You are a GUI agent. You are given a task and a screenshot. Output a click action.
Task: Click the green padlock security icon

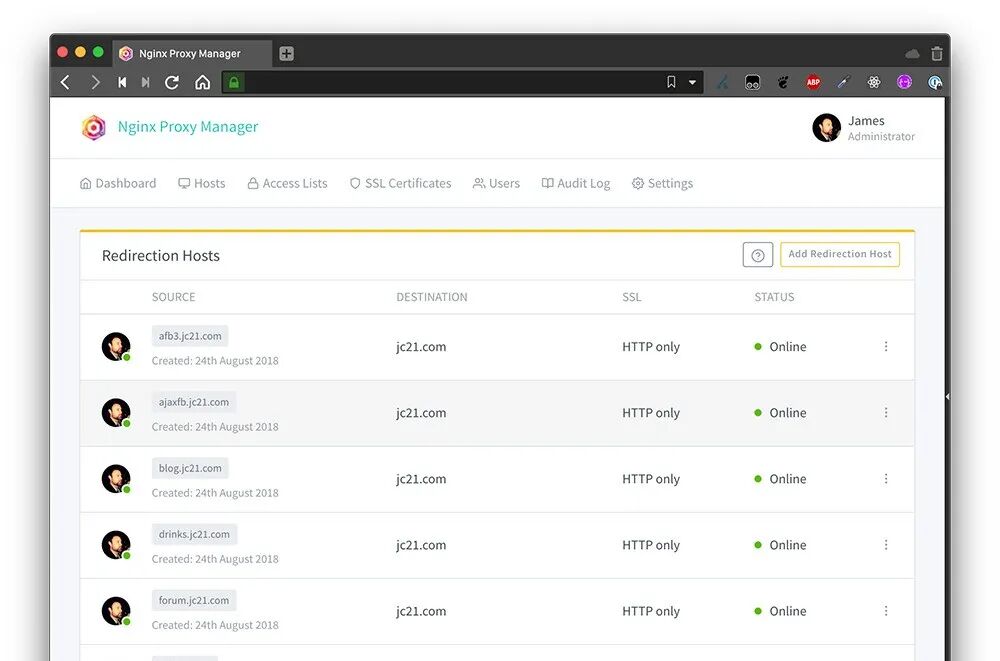coord(233,82)
